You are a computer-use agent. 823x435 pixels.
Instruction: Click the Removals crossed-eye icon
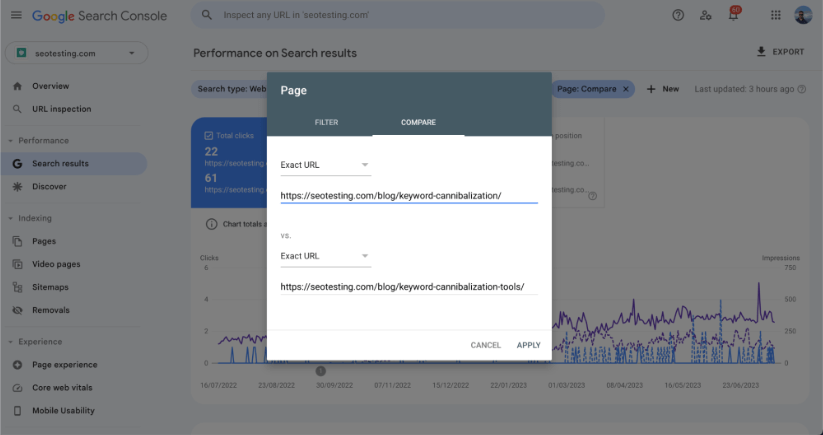click(17, 310)
